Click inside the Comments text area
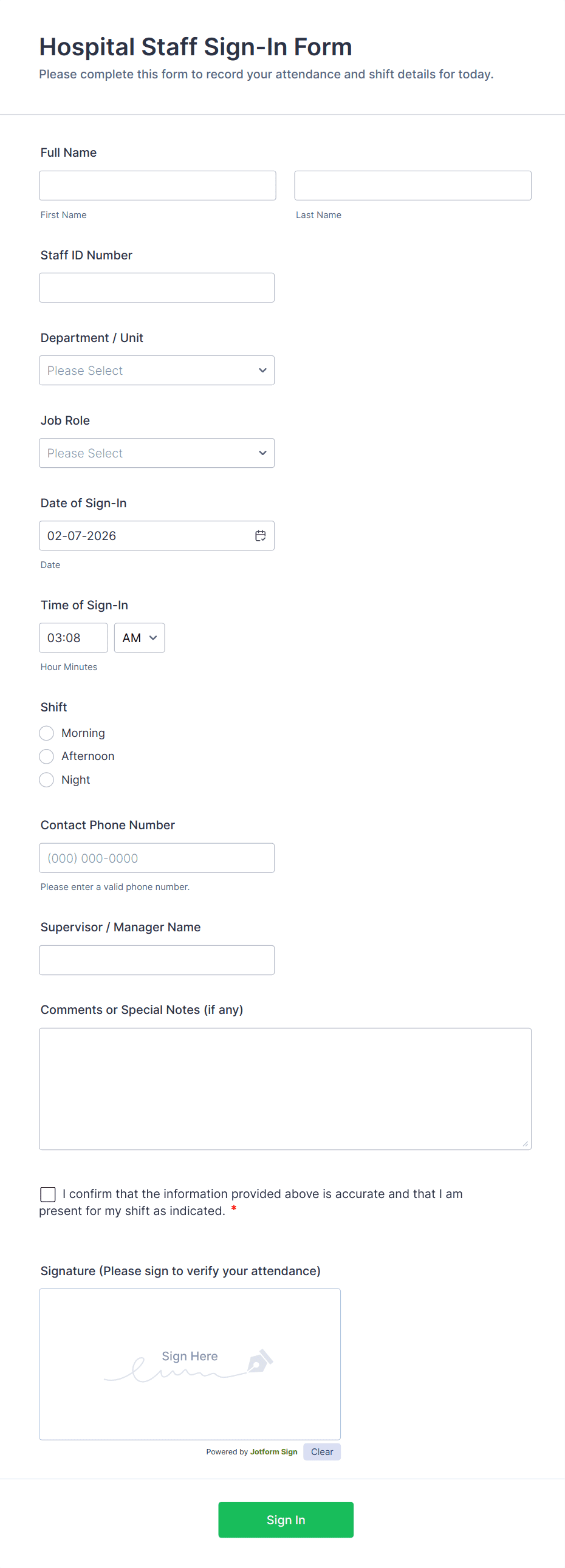This screenshot has height=1568, width=565. (x=285, y=1088)
